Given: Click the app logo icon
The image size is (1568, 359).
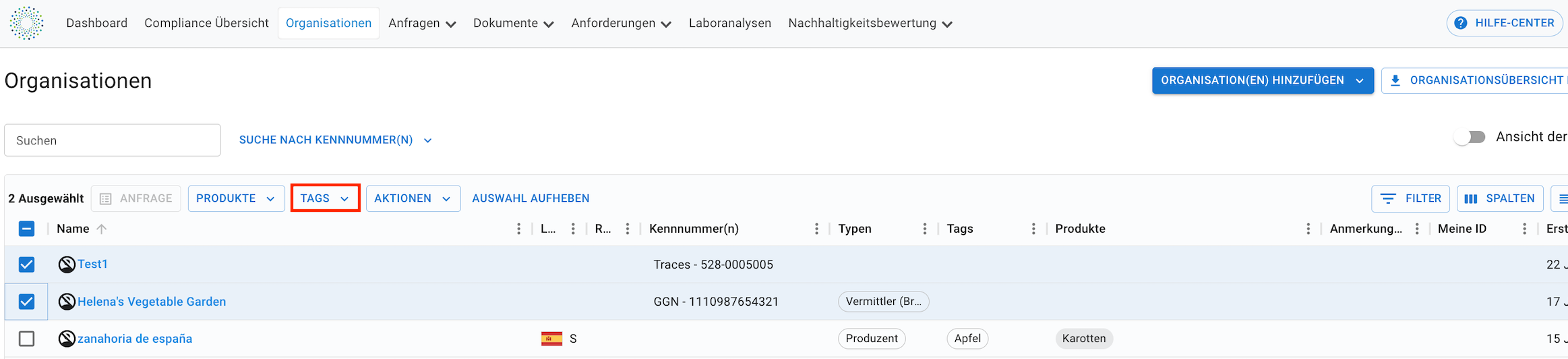Looking at the screenshot, I should tap(26, 23).
